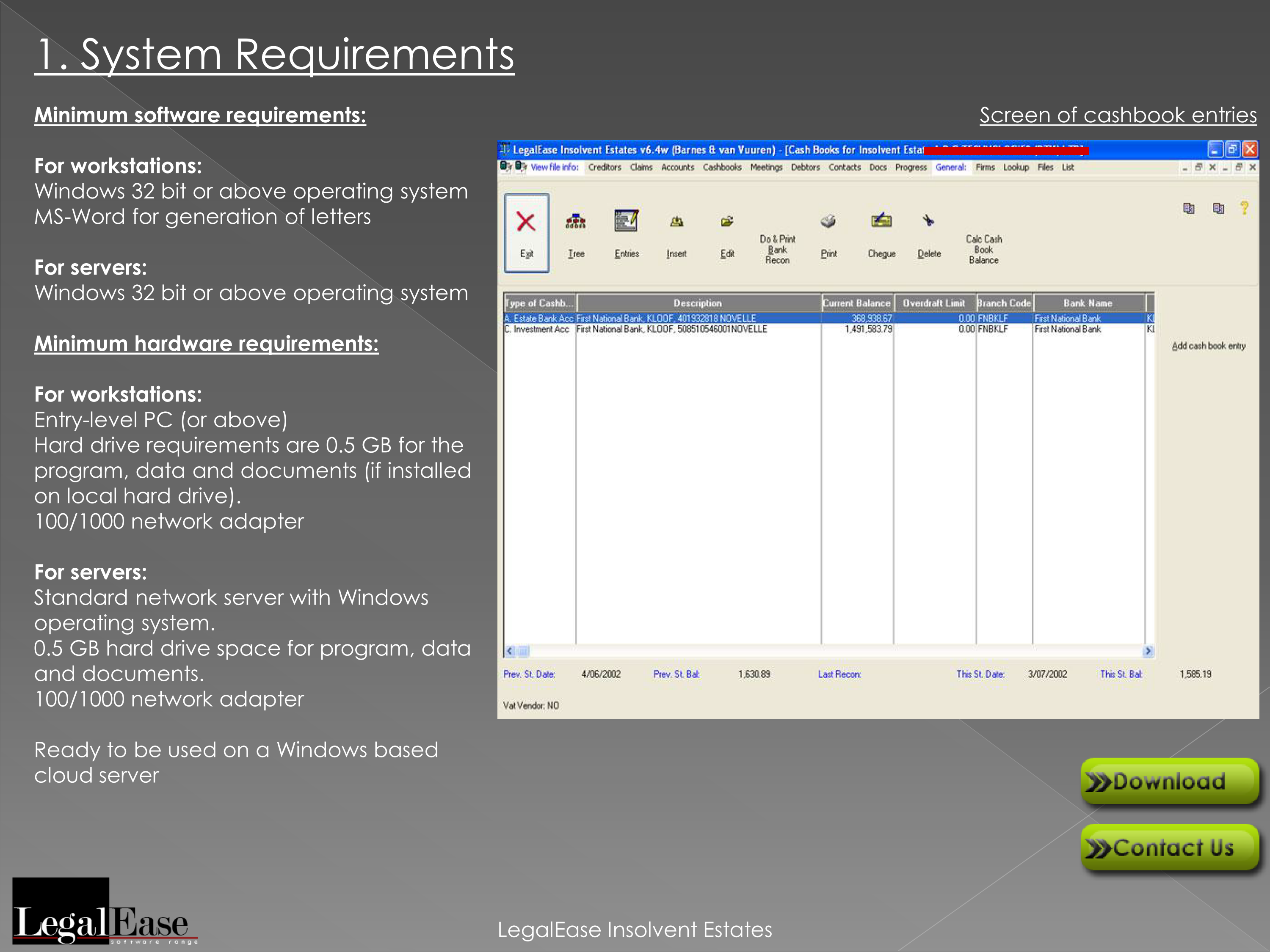The width and height of the screenshot is (1270, 952).
Task: Open the Claims menu
Action: 641,167
